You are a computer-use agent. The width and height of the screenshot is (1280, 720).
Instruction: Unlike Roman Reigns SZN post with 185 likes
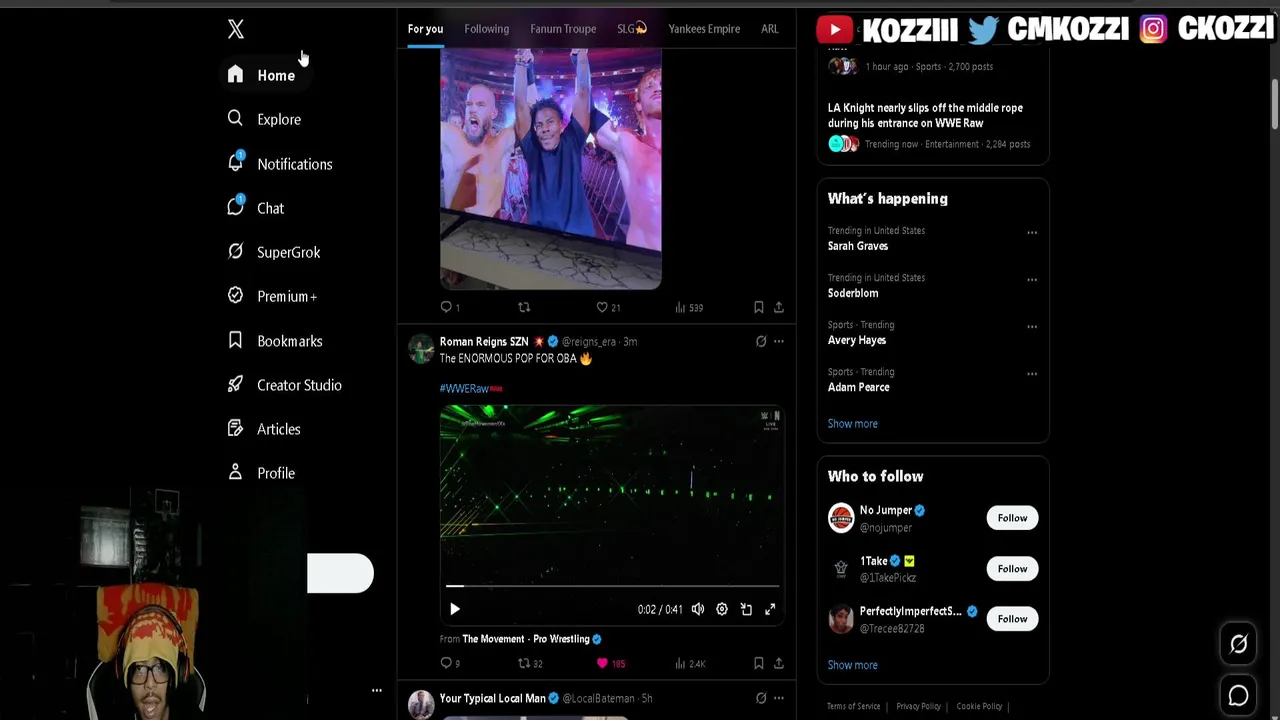pos(610,663)
